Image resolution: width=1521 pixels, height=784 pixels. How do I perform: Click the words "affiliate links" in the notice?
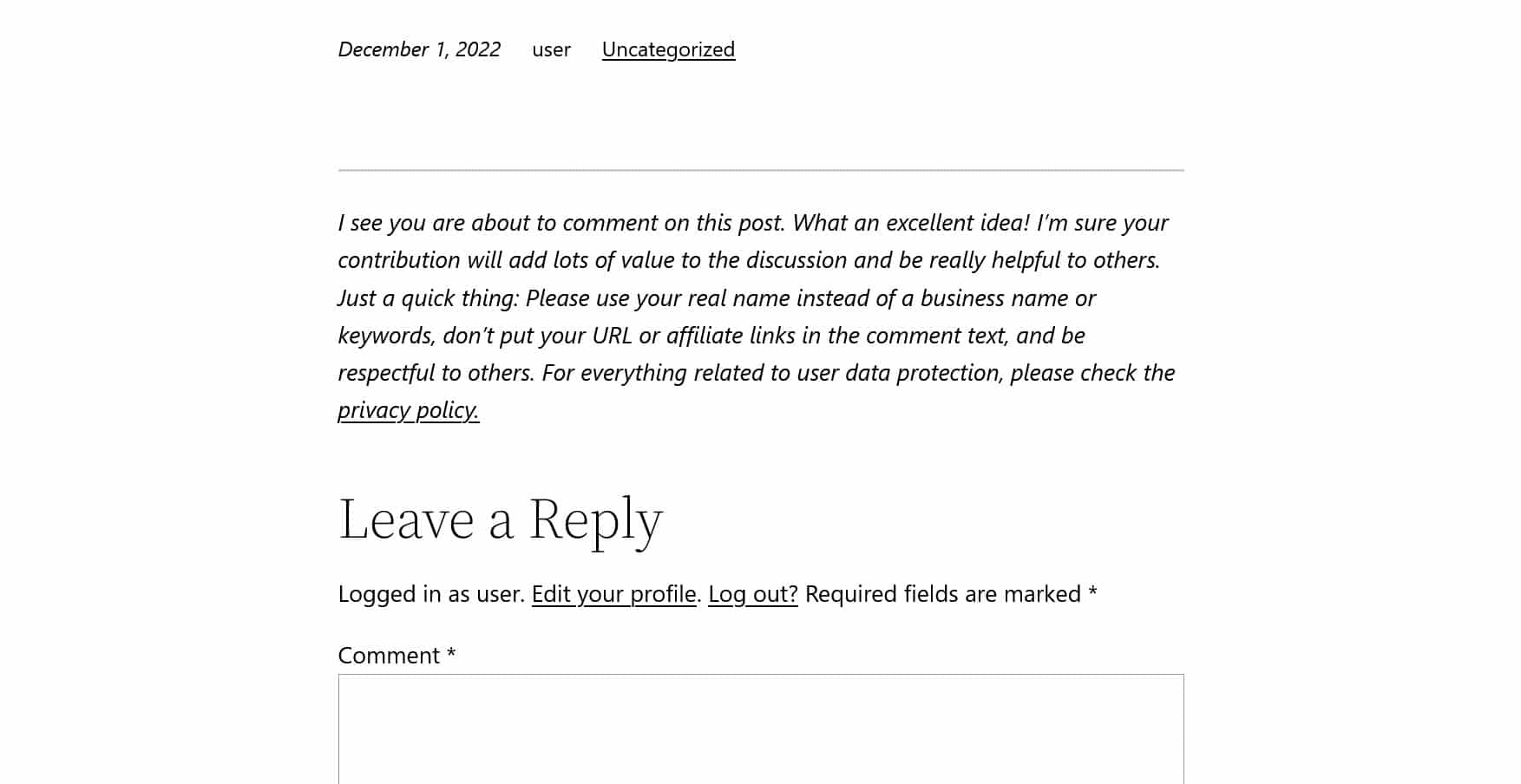click(x=718, y=336)
